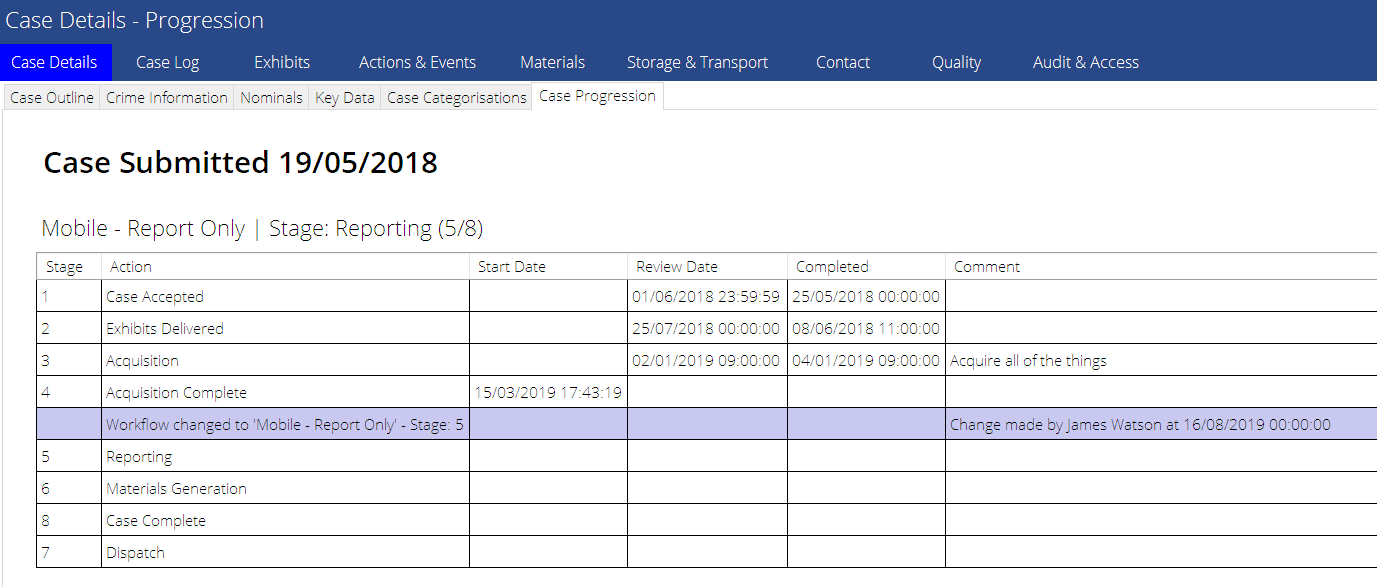Click the Dispatch action row
This screenshot has width=1377, height=587.
click(x=136, y=553)
